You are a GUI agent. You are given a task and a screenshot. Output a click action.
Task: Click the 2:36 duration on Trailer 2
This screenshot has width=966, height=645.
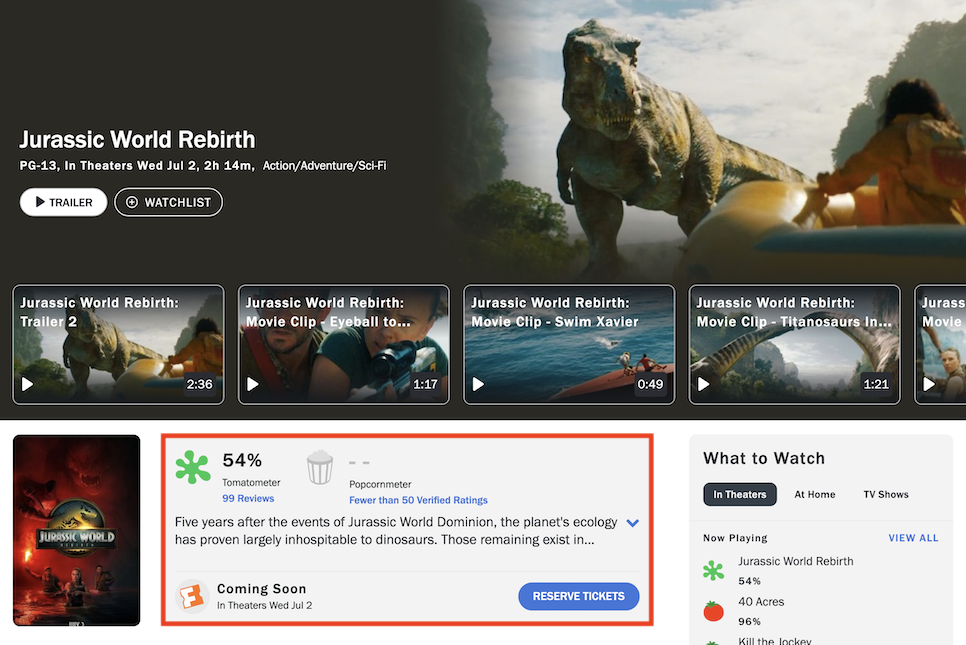pyautogui.click(x=200, y=384)
